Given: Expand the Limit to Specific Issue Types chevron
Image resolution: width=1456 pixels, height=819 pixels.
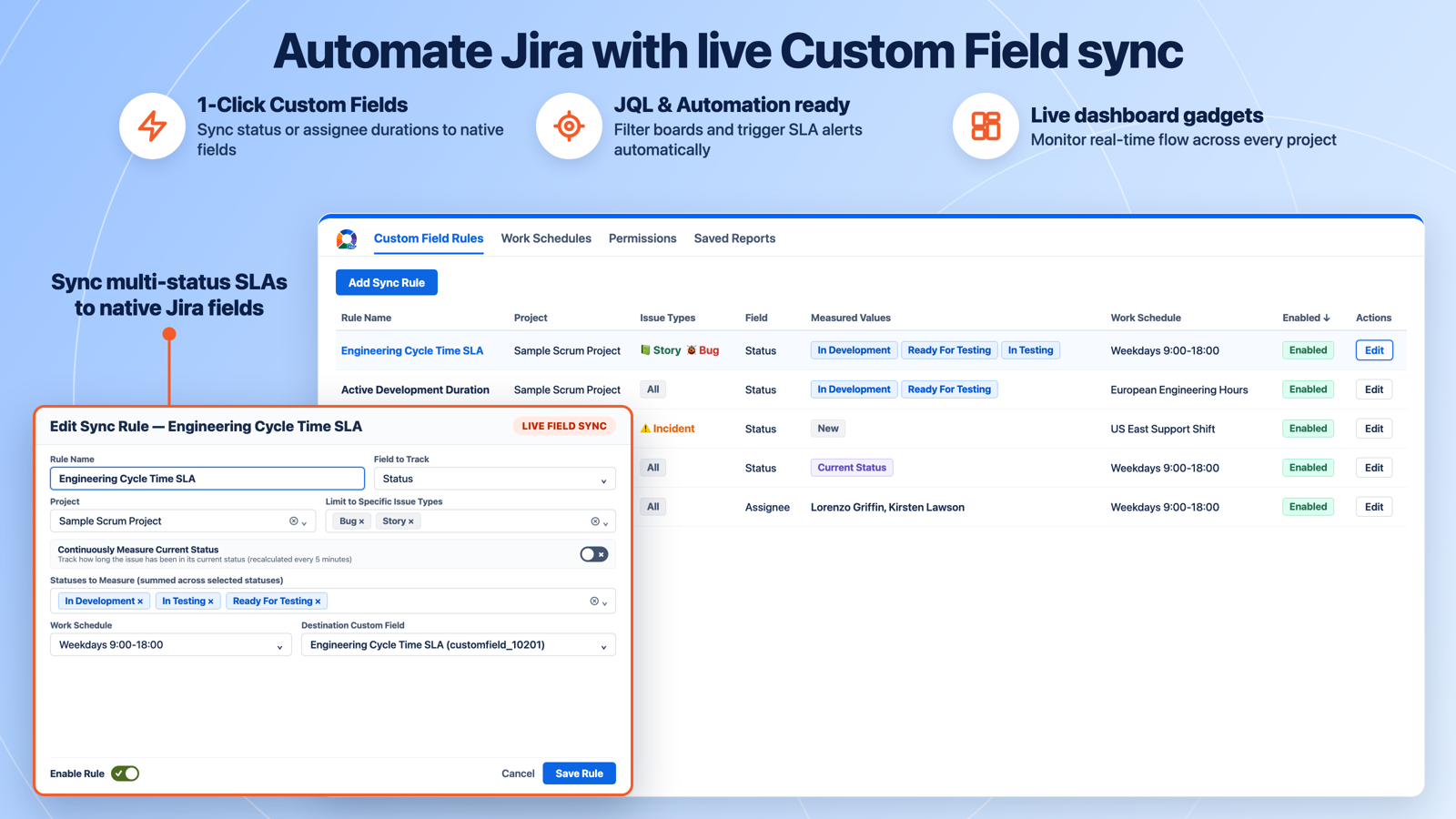Looking at the screenshot, I should pyautogui.click(x=605, y=522).
